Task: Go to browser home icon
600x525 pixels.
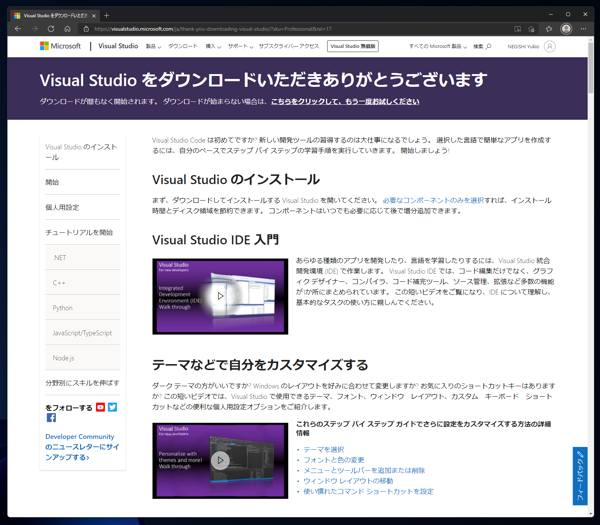Action: 67,29
